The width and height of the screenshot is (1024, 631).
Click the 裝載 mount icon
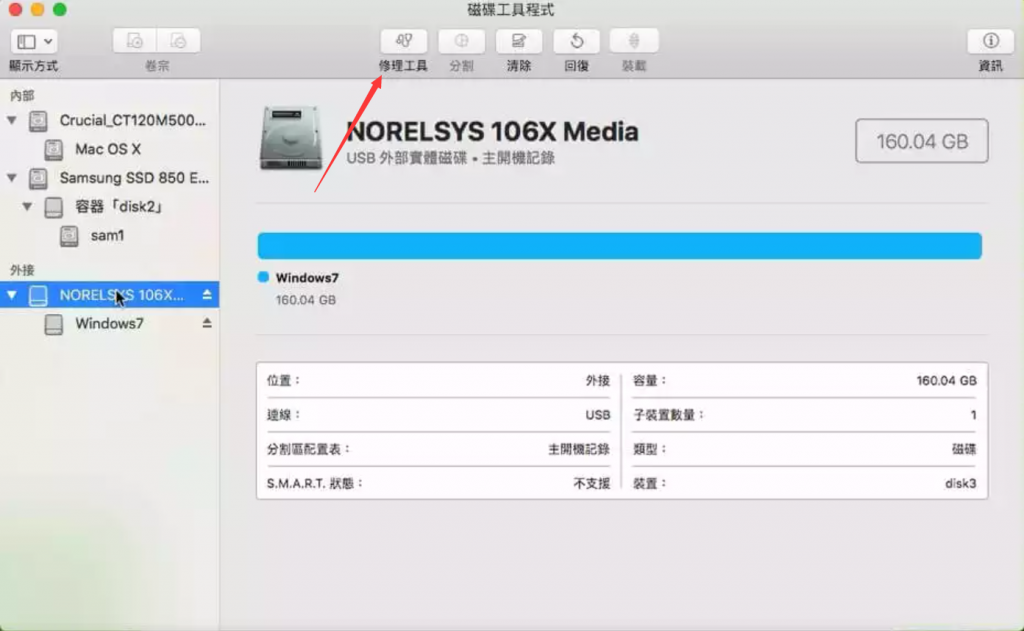click(x=633, y=41)
